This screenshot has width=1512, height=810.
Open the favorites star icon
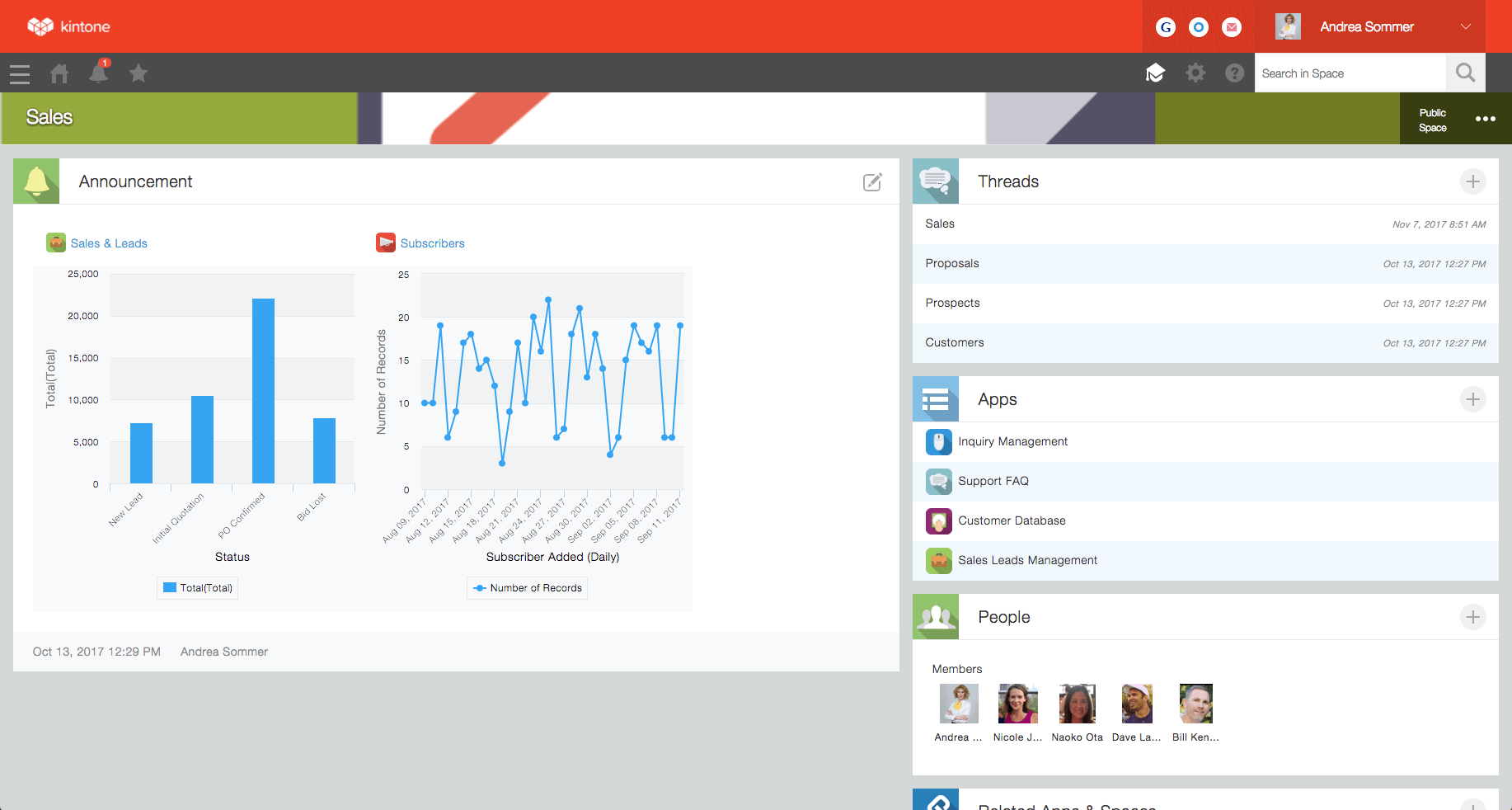pos(139,73)
